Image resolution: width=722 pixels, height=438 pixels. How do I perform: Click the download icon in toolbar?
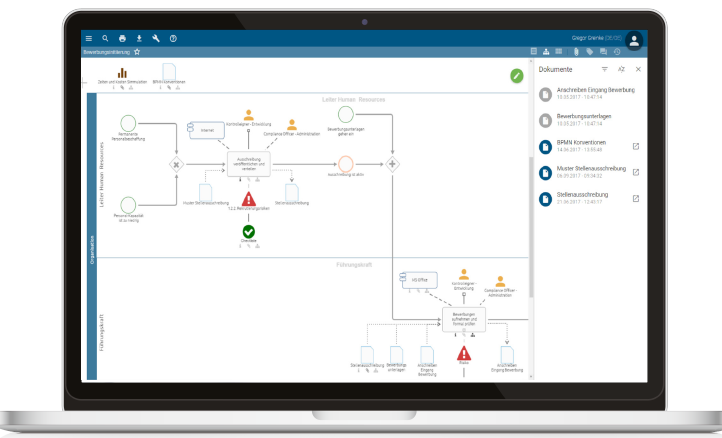click(139, 37)
